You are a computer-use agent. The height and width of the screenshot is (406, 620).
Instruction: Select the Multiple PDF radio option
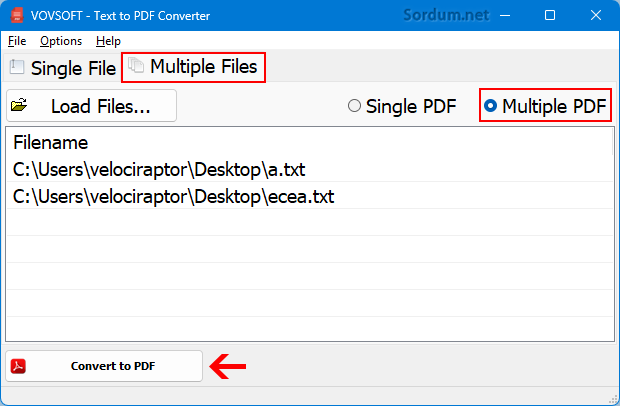545,106
